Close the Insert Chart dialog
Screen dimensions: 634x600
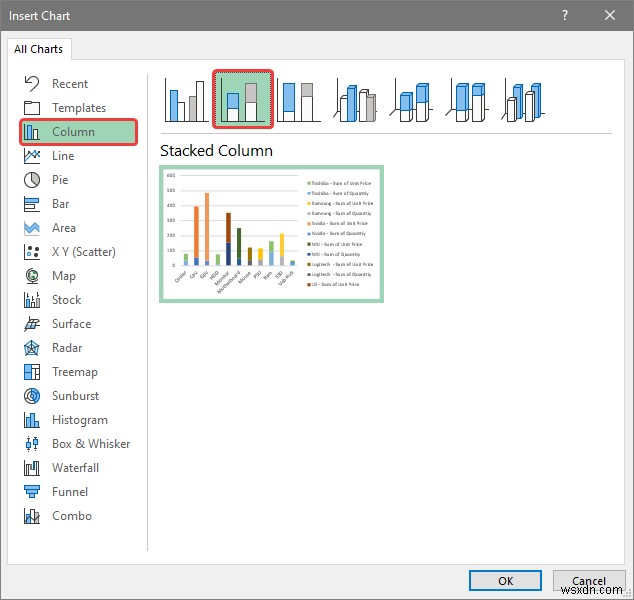pyautogui.click(x=610, y=15)
